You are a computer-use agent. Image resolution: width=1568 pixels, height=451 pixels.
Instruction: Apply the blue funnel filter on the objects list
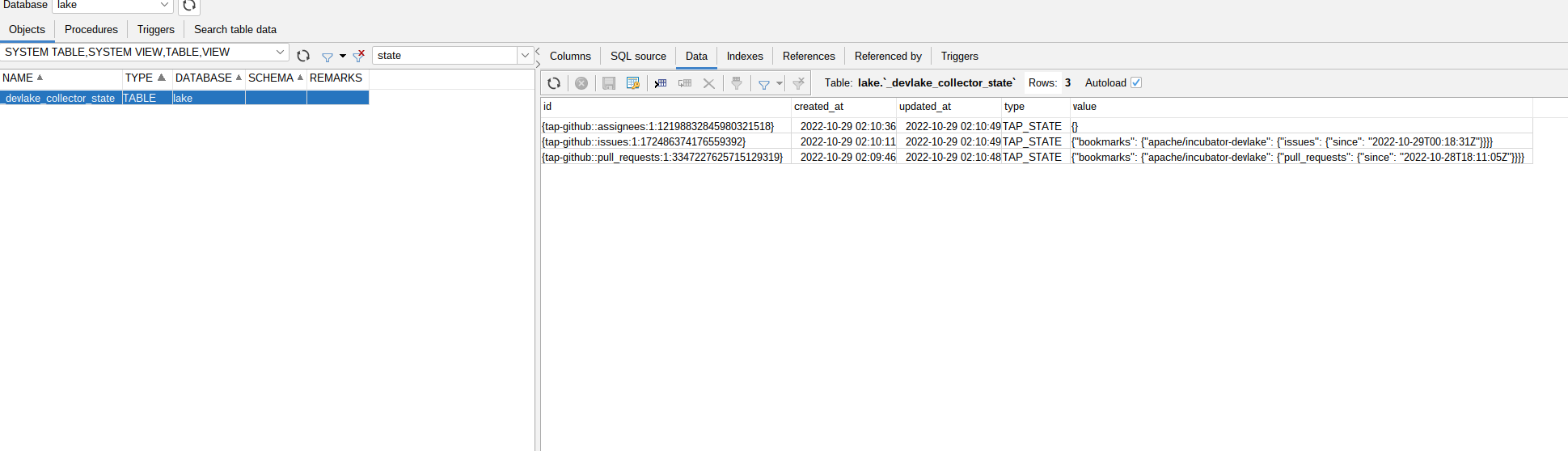click(328, 57)
